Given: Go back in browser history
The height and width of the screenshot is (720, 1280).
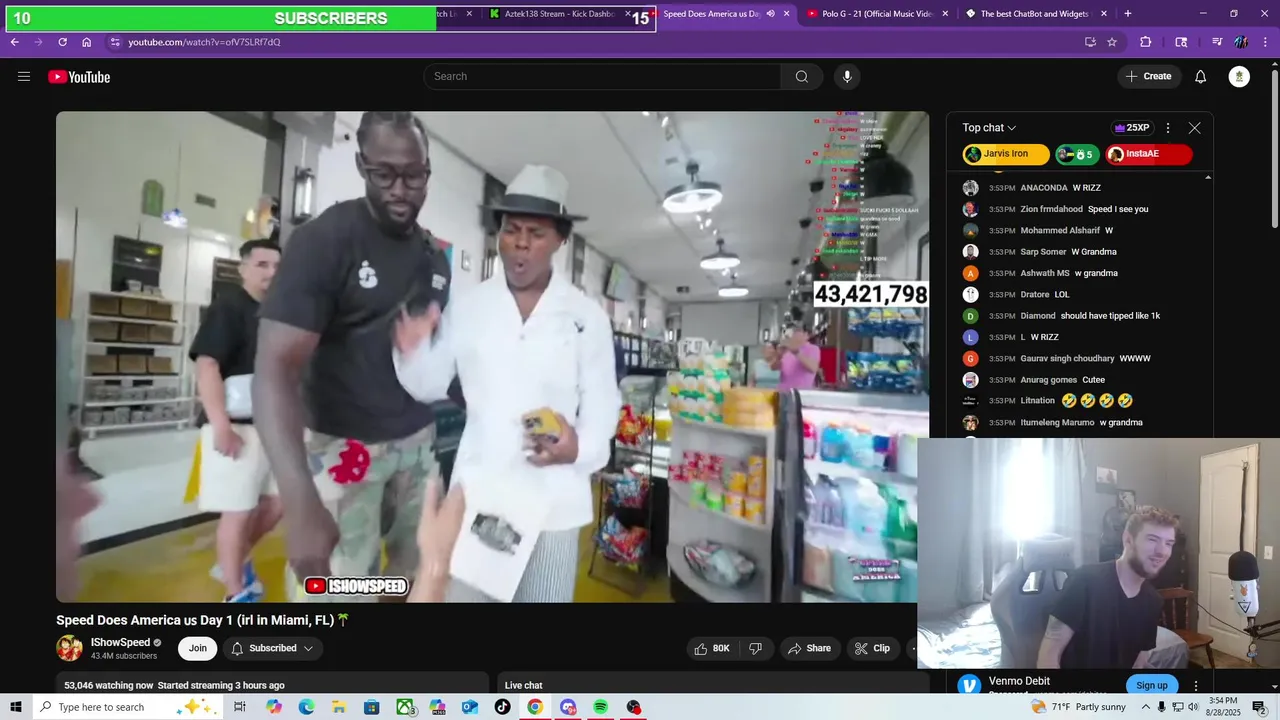Looking at the screenshot, I should pyautogui.click(x=14, y=42).
